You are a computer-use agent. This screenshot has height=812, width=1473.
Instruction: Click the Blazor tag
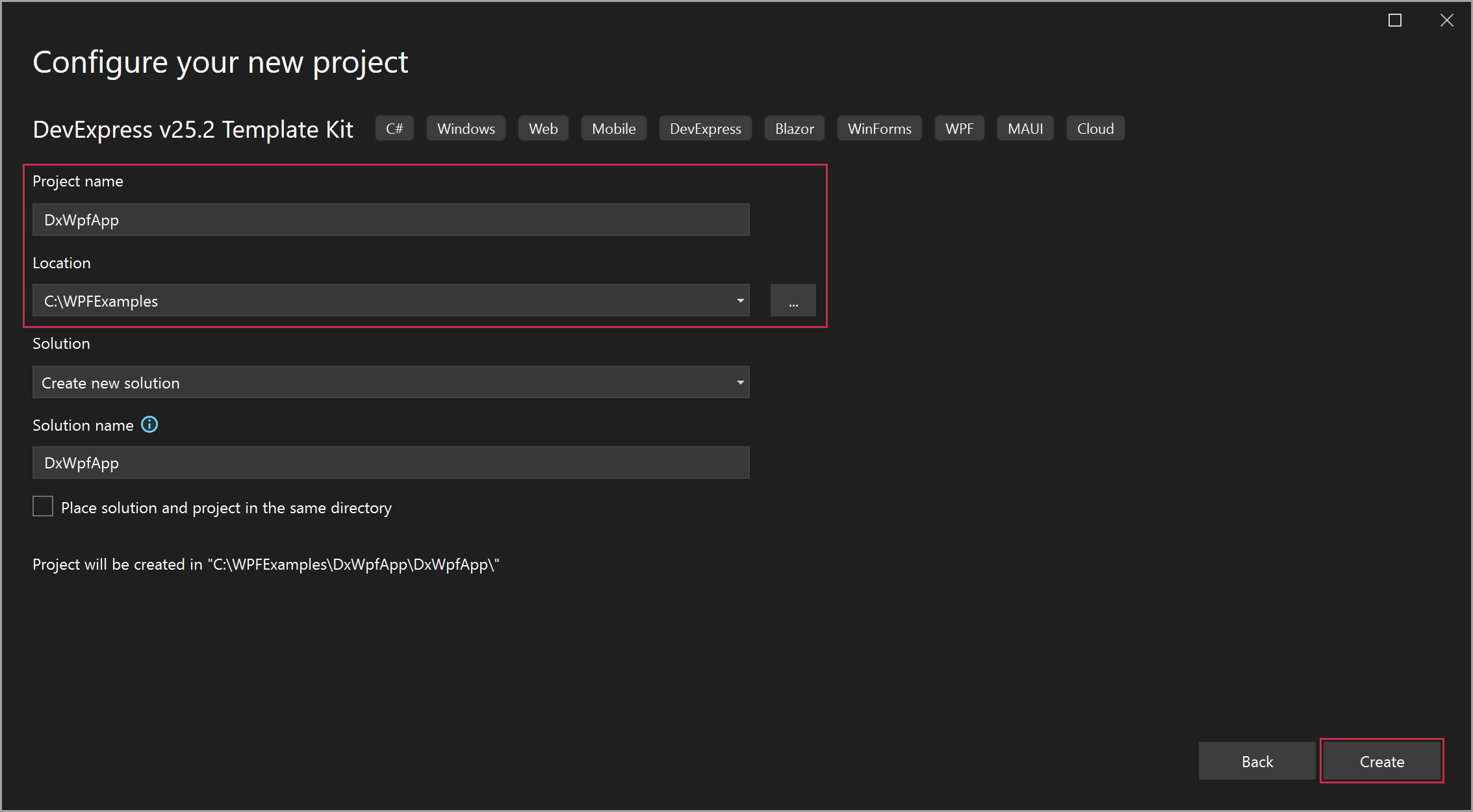click(793, 128)
